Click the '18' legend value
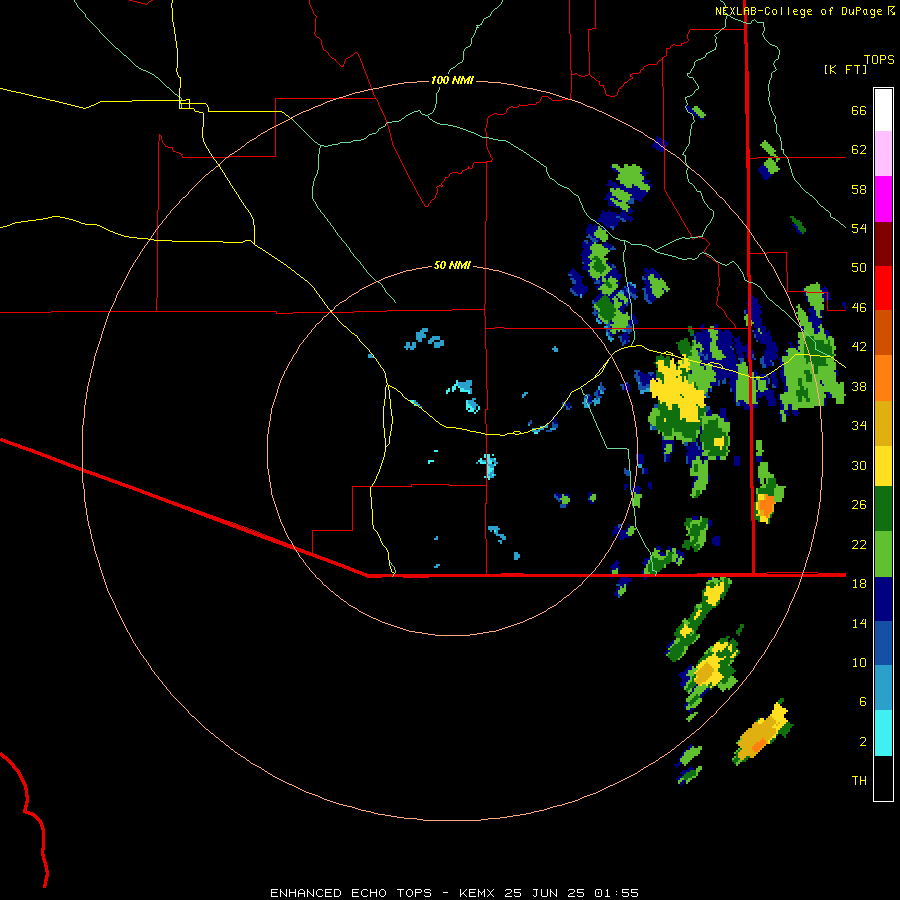The width and height of the screenshot is (900, 900). click(859, 584)
